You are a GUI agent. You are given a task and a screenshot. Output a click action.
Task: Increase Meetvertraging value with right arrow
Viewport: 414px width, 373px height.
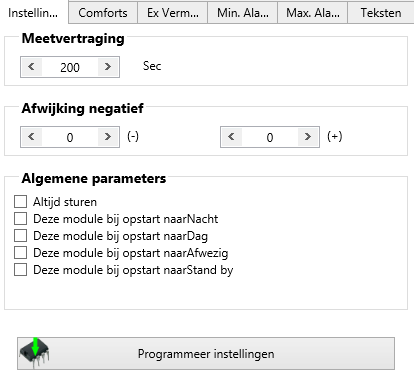click(108, 67)
